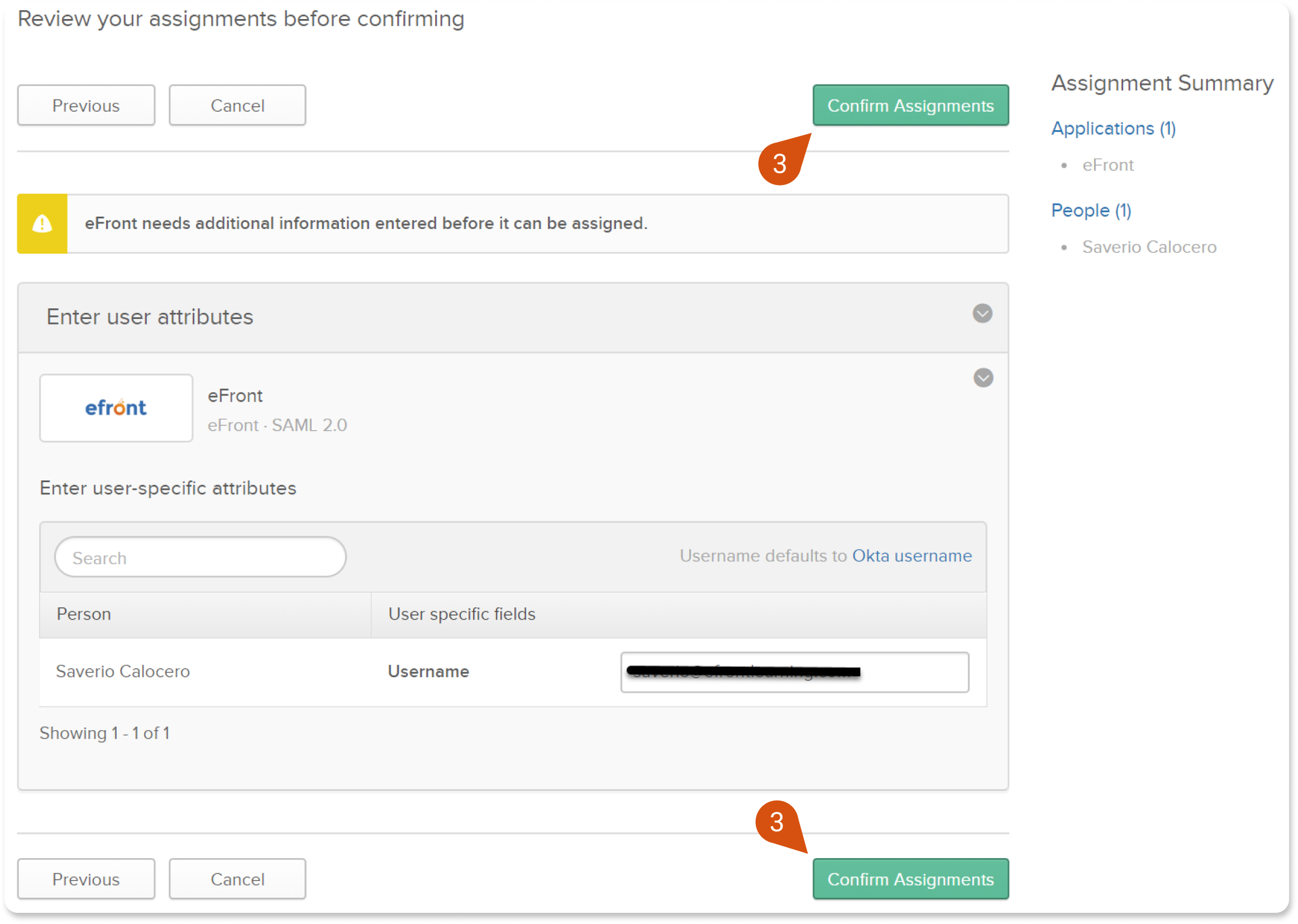The height and width of the screenshot is (924, 1298).
Task: Click the top Previous button
Action: [x=86, y=105]
